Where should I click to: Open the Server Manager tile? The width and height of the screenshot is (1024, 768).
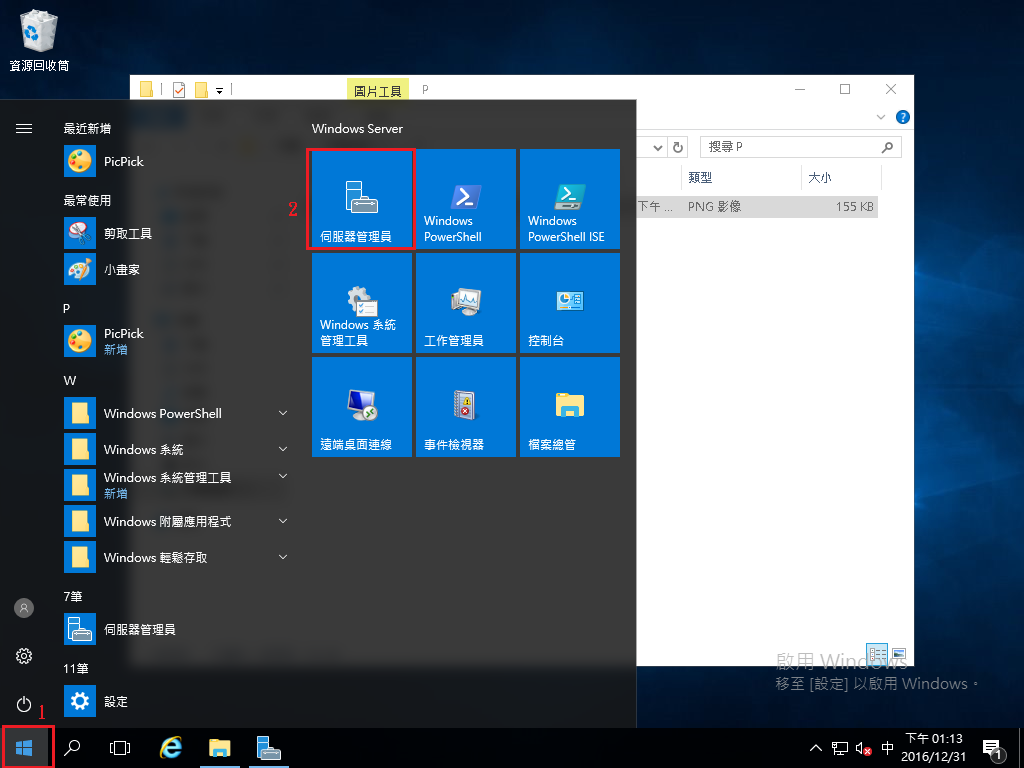360,198
